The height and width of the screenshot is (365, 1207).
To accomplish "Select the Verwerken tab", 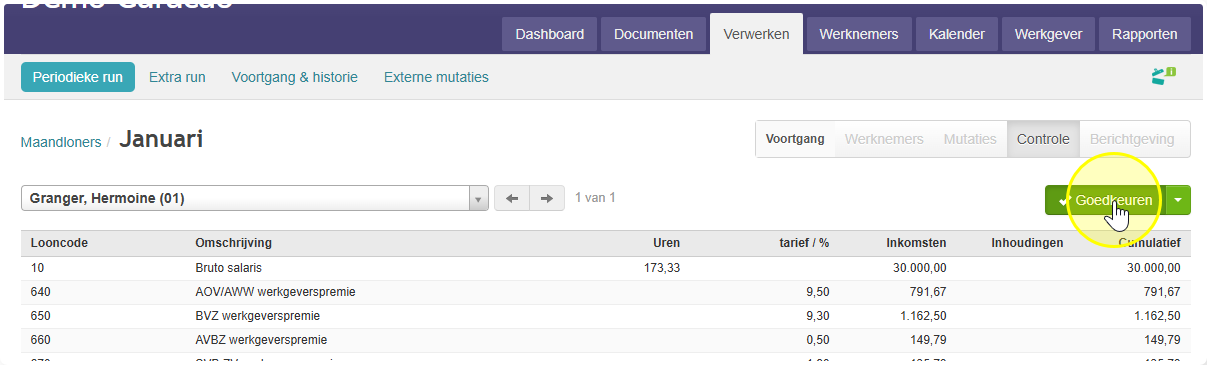I will click(x=756, y=34).
